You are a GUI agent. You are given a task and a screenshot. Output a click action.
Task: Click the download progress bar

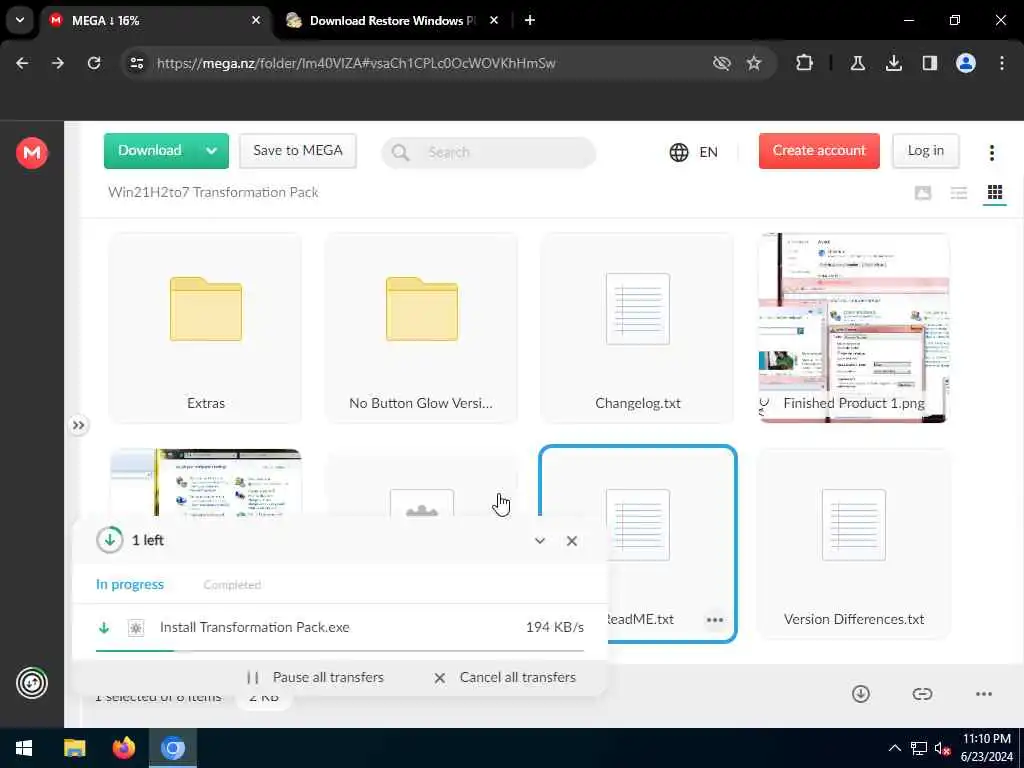pos(340,650)
